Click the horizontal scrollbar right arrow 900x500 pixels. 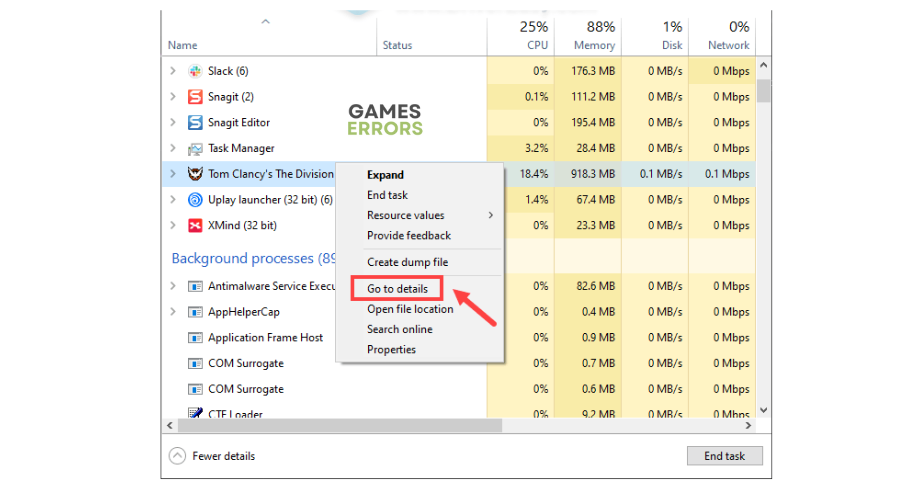point(748,425)
